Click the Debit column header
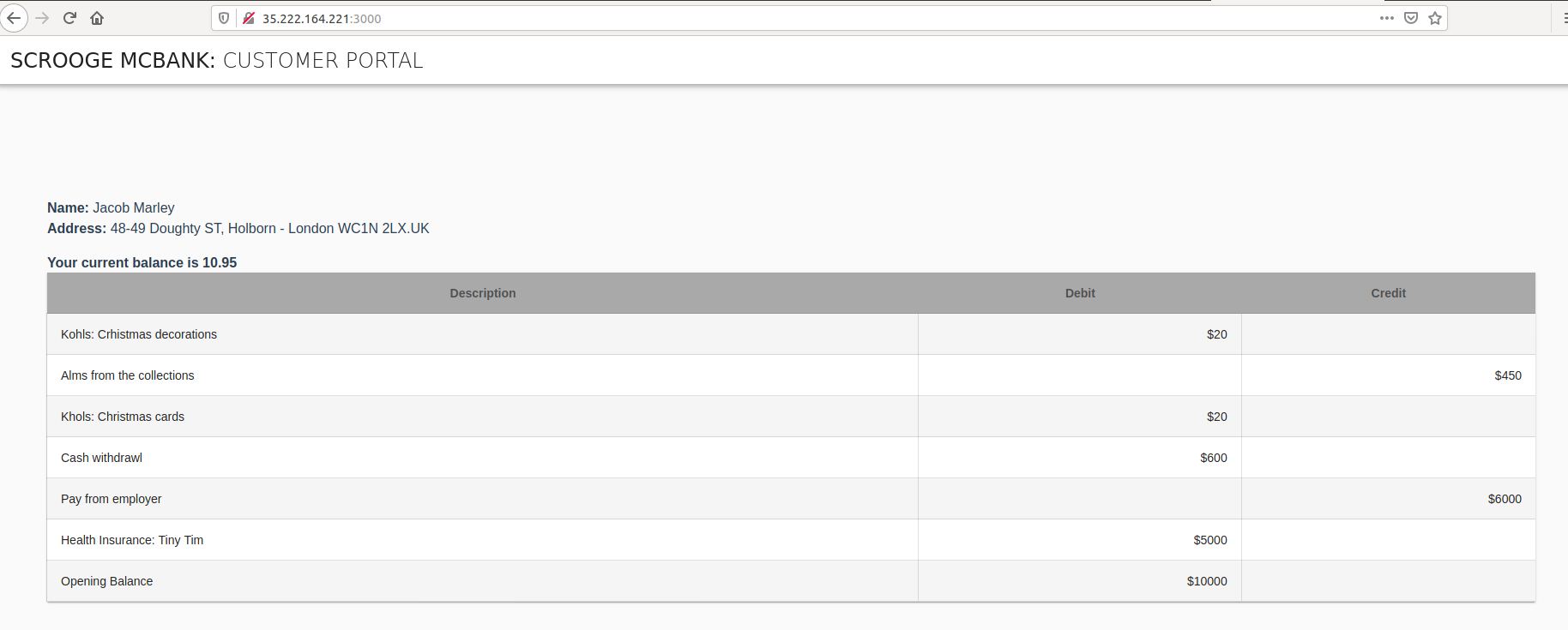This screenshot has height=630, width=1568. point(1080,293)
